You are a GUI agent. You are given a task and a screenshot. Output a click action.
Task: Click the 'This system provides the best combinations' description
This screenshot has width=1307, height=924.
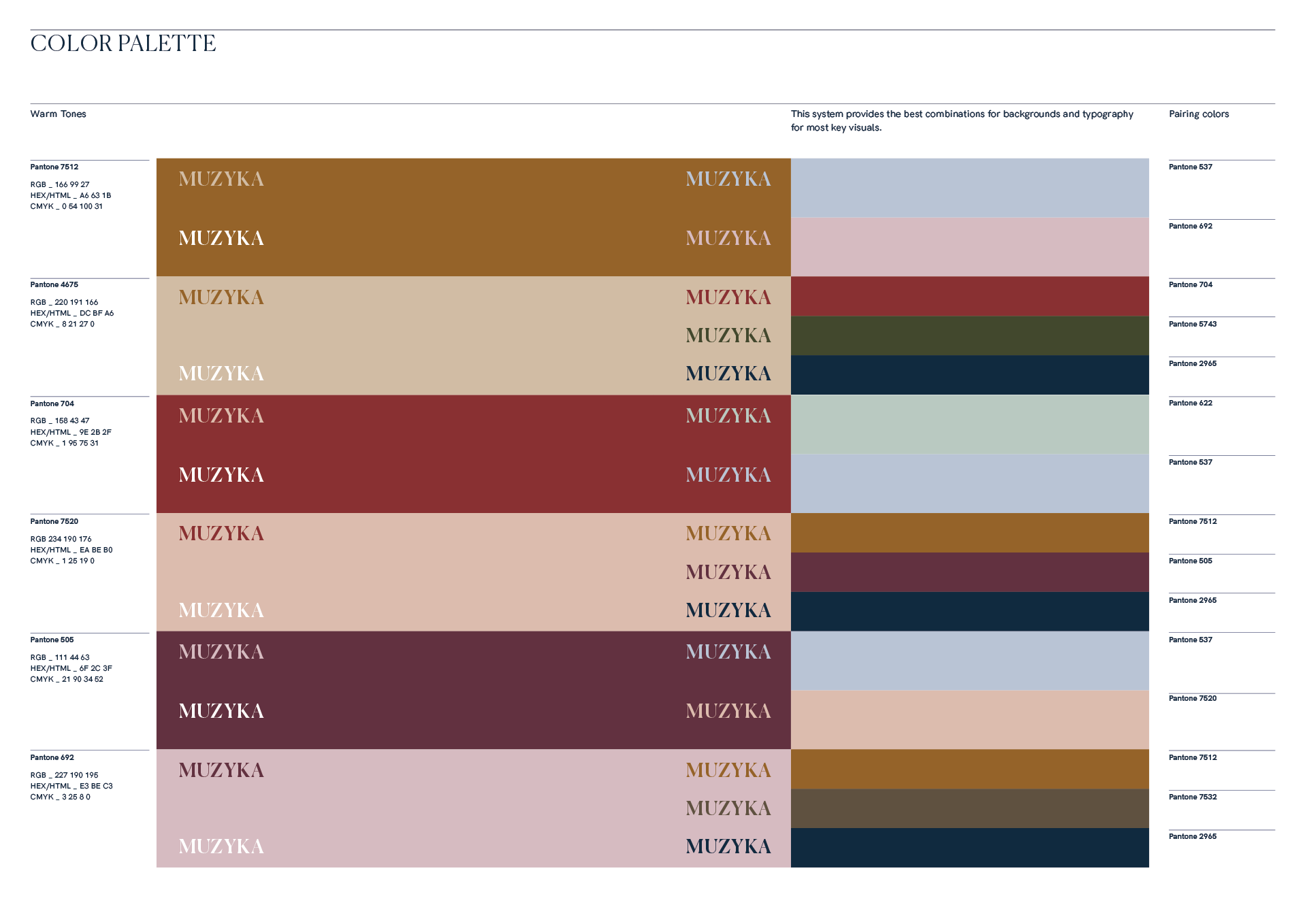coord(962,120)
